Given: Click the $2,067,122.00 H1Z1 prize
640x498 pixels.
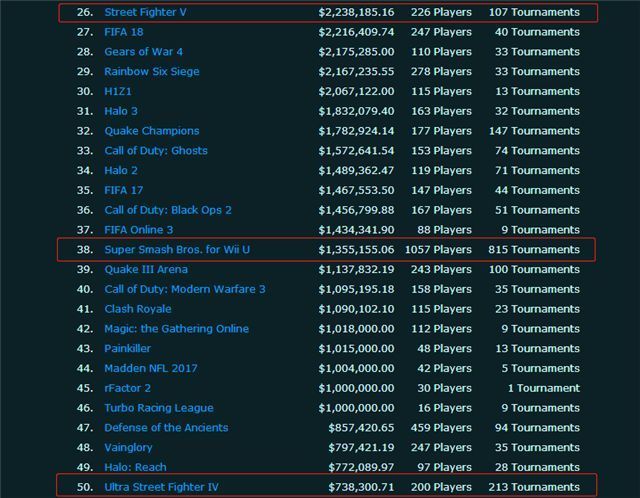Looking at the screenshot, I should tap(356, 91).
